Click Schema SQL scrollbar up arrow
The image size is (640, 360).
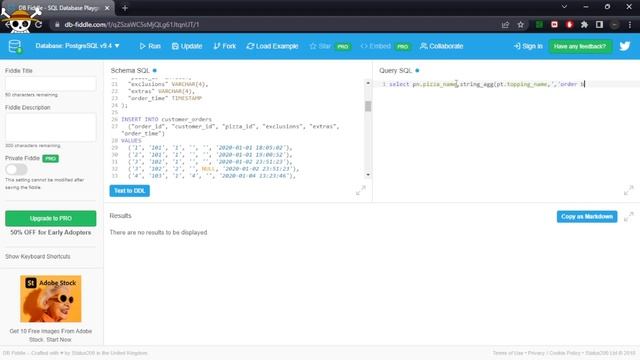click(368, 83)
